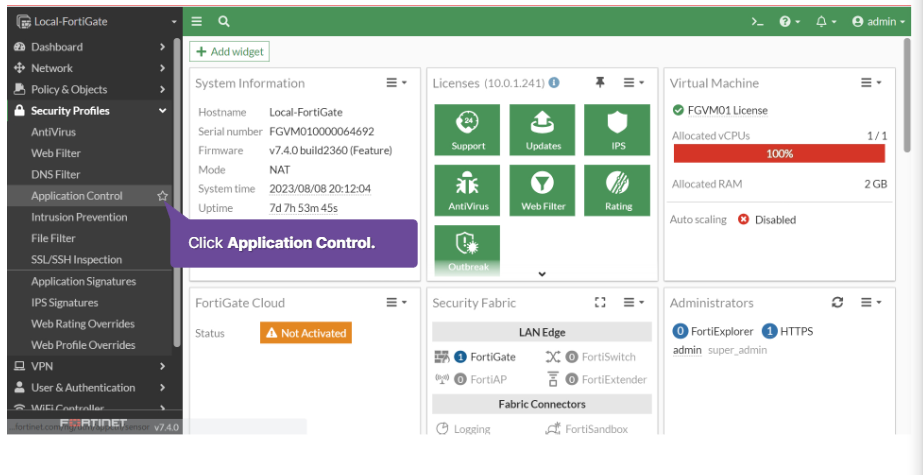Pin the Licenses widget

click(600, 82)
